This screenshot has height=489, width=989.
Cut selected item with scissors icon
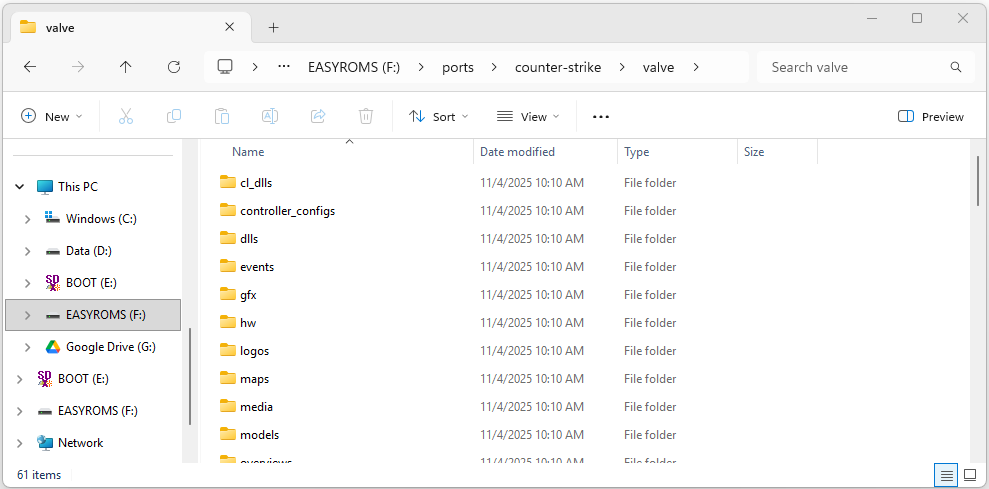(126, 116)
